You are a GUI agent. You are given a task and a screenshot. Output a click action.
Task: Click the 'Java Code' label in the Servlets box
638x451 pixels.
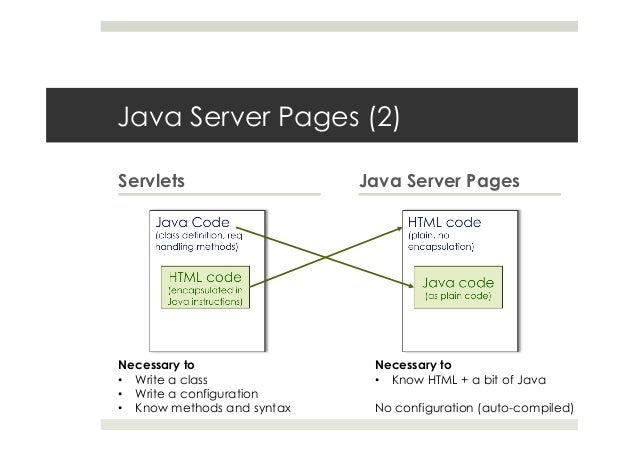192,222
